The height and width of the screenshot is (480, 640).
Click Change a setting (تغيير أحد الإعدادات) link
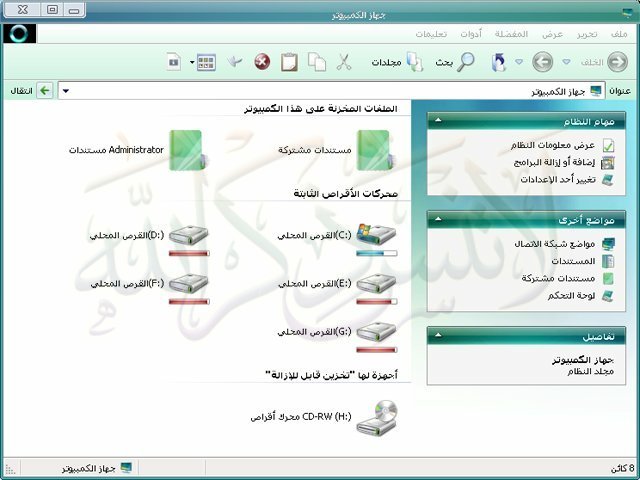[558, 180]
